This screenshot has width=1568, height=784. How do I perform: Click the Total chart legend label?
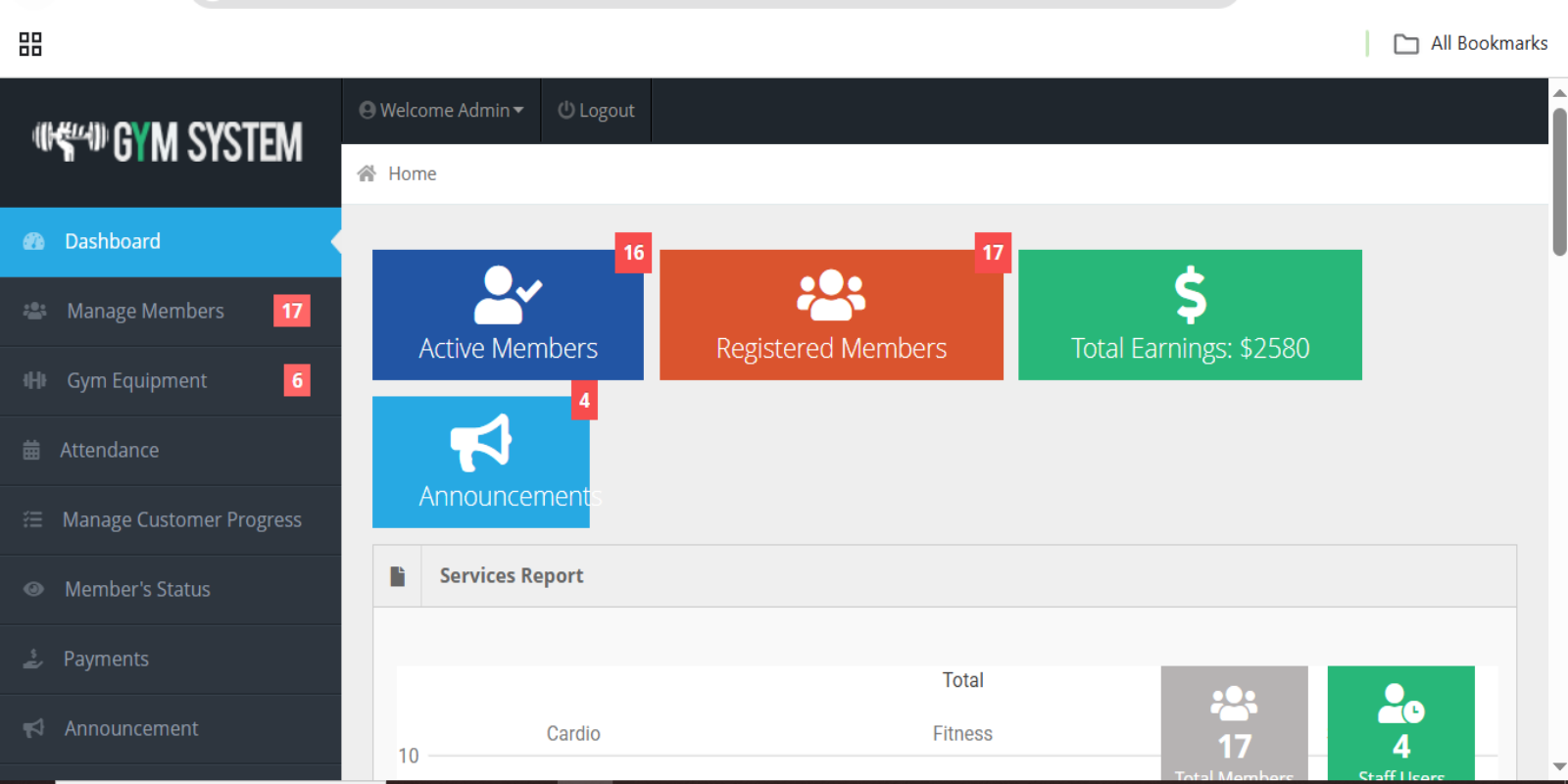(962, 680)
